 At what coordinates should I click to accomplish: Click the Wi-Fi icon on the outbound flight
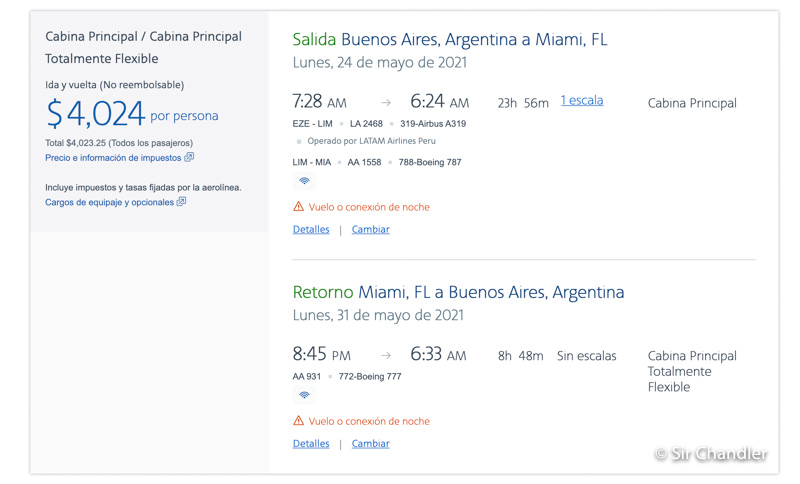pos(304,181)
